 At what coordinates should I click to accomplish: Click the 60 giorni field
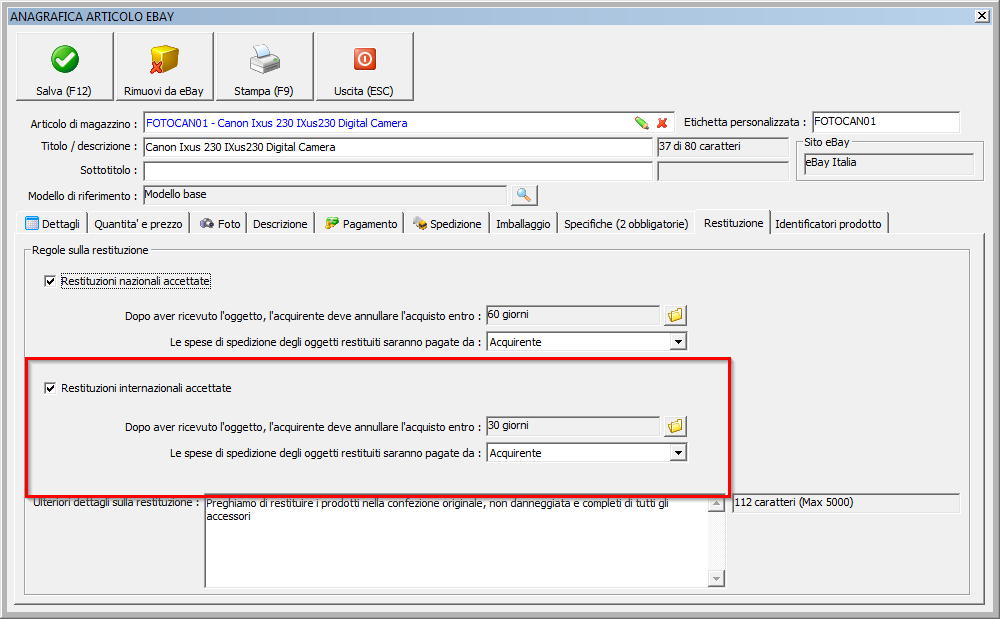(573, 315)
